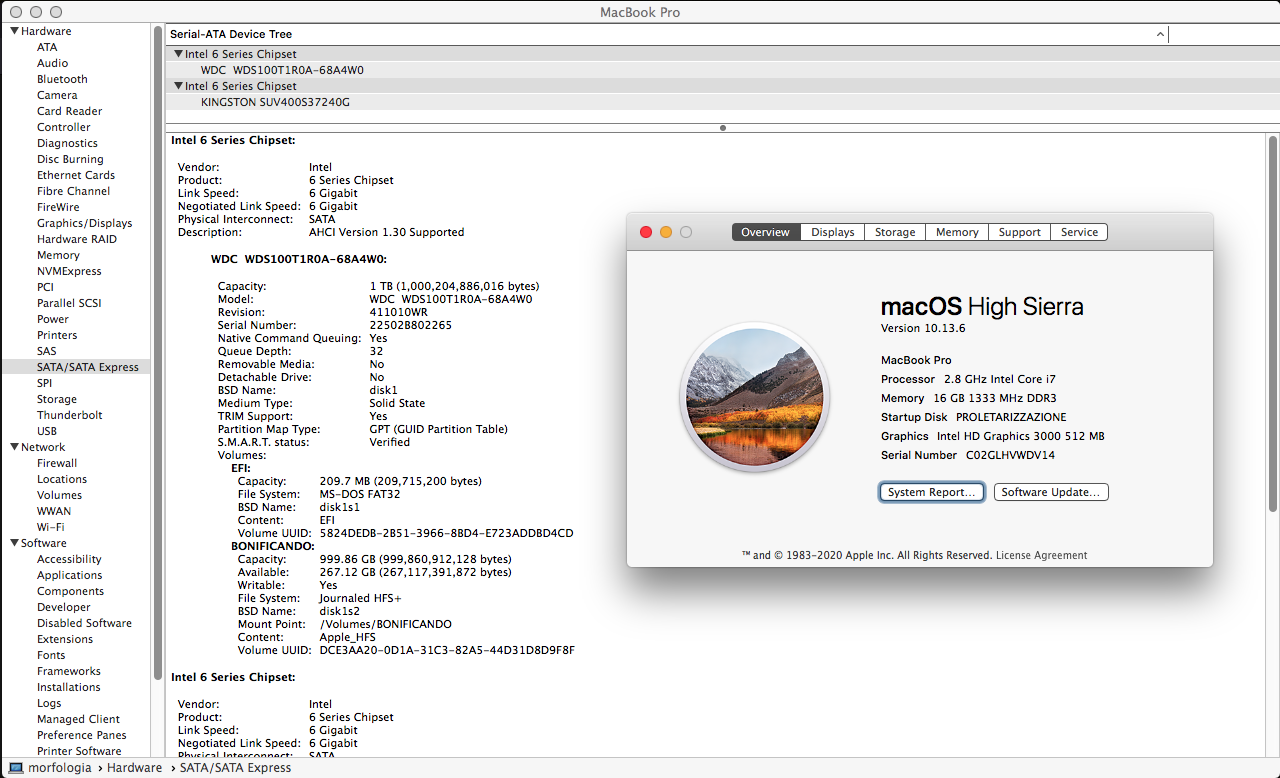Select Applications in the sidebar

(70, 575)
